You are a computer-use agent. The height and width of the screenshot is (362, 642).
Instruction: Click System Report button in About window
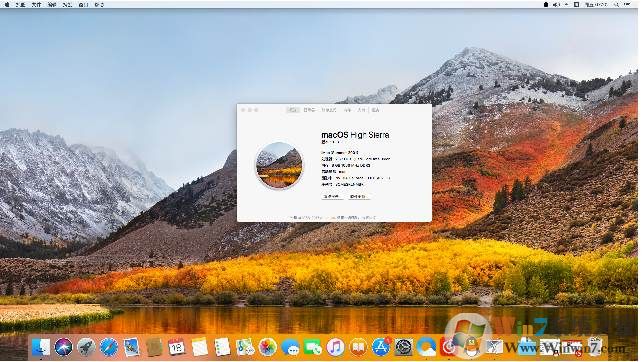(x=332, y=197)
